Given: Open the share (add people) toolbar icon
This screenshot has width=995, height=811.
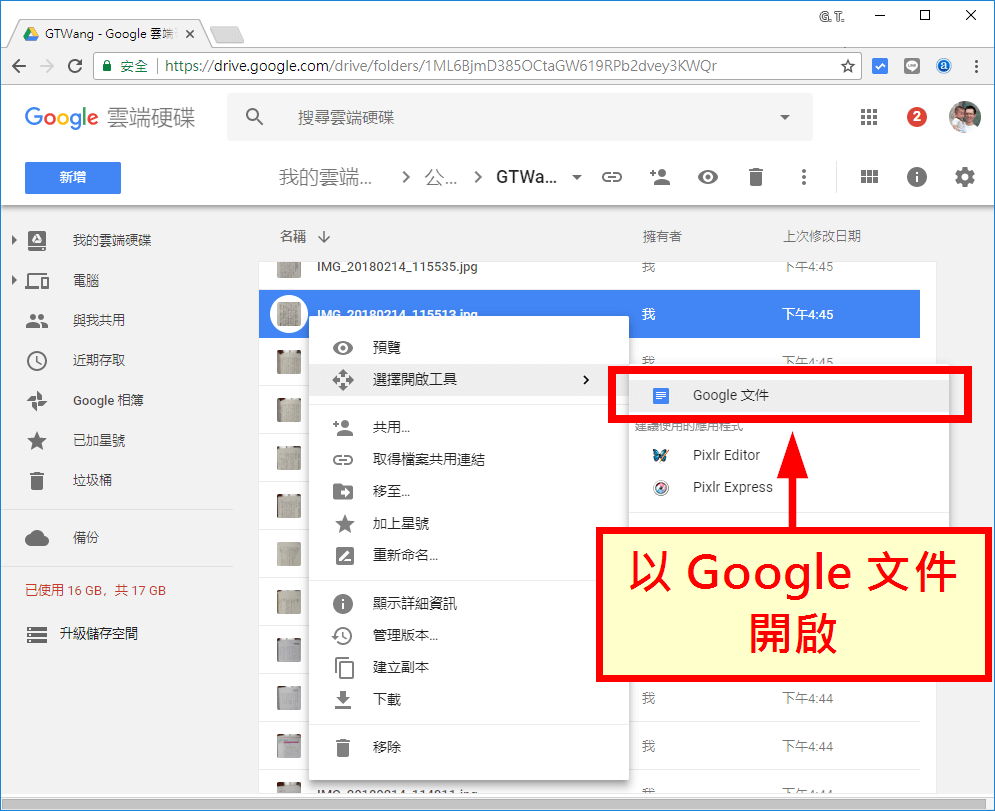Looking at the screenshot, I should 659,176.
